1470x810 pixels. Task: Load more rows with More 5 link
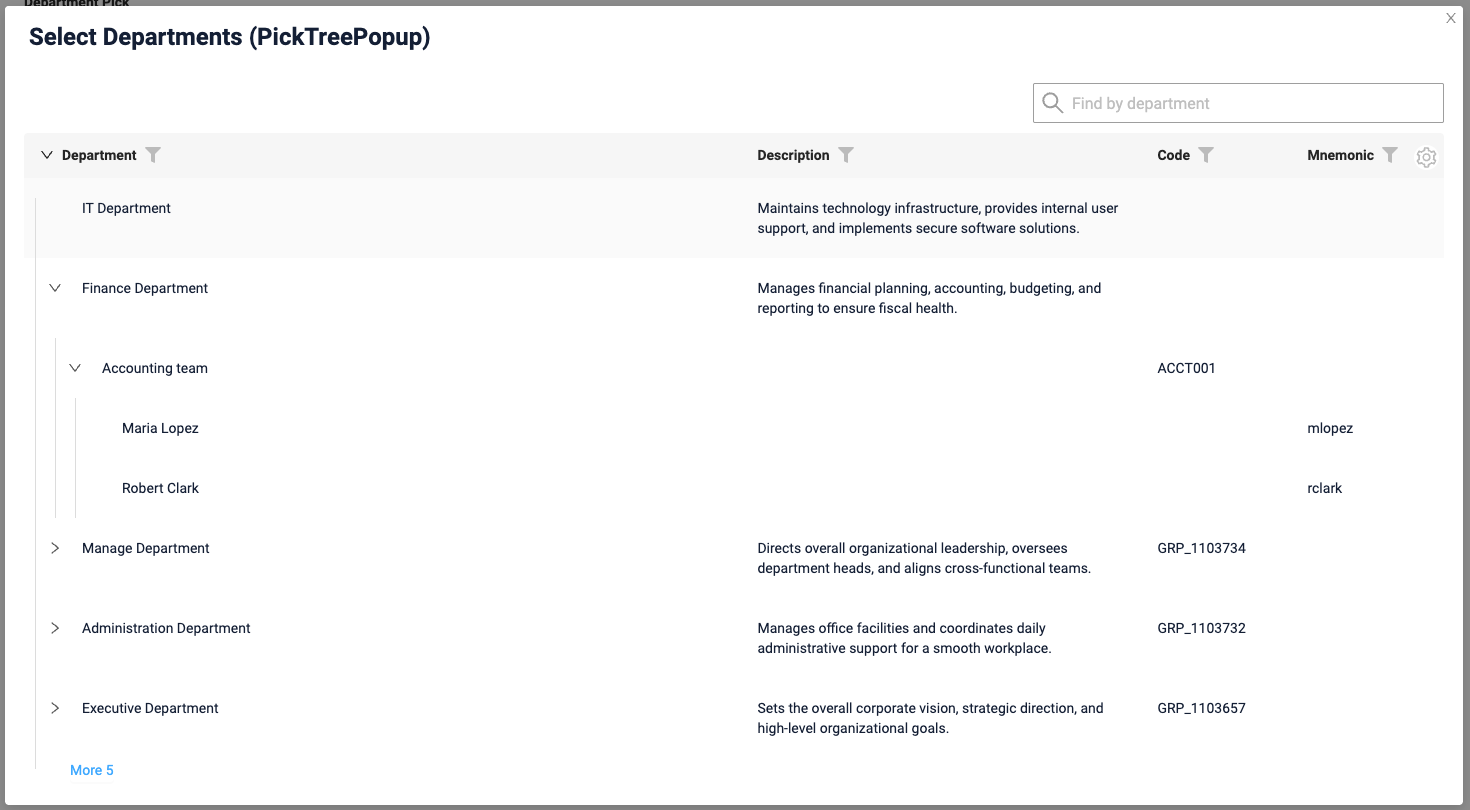click(92, 770)
